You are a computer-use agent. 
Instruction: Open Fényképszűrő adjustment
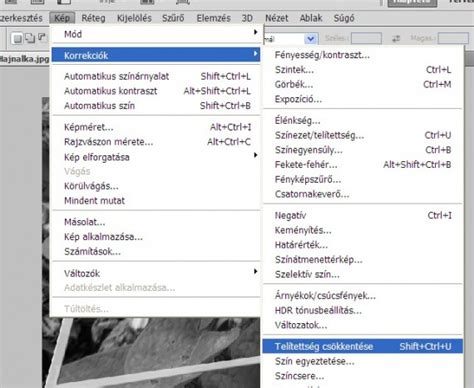[363, 179]
